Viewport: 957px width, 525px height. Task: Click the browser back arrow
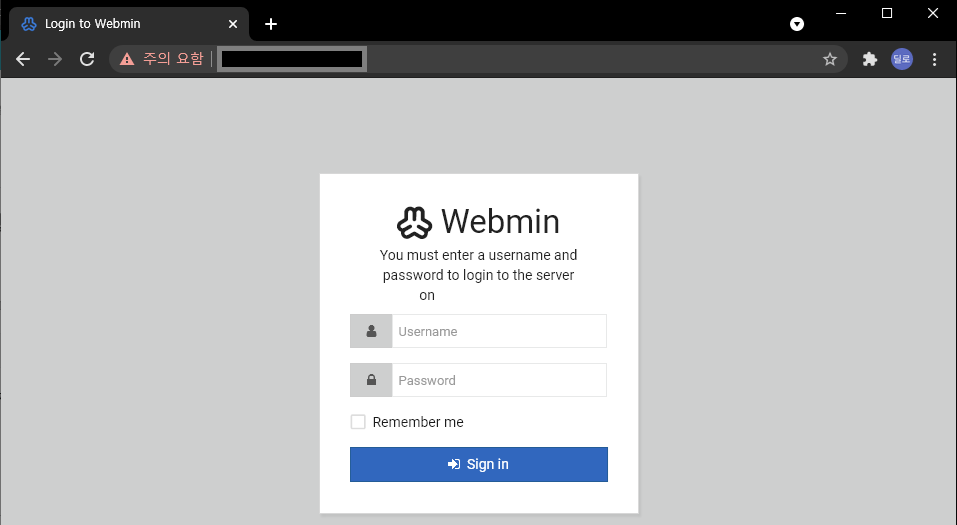point(23,59)
